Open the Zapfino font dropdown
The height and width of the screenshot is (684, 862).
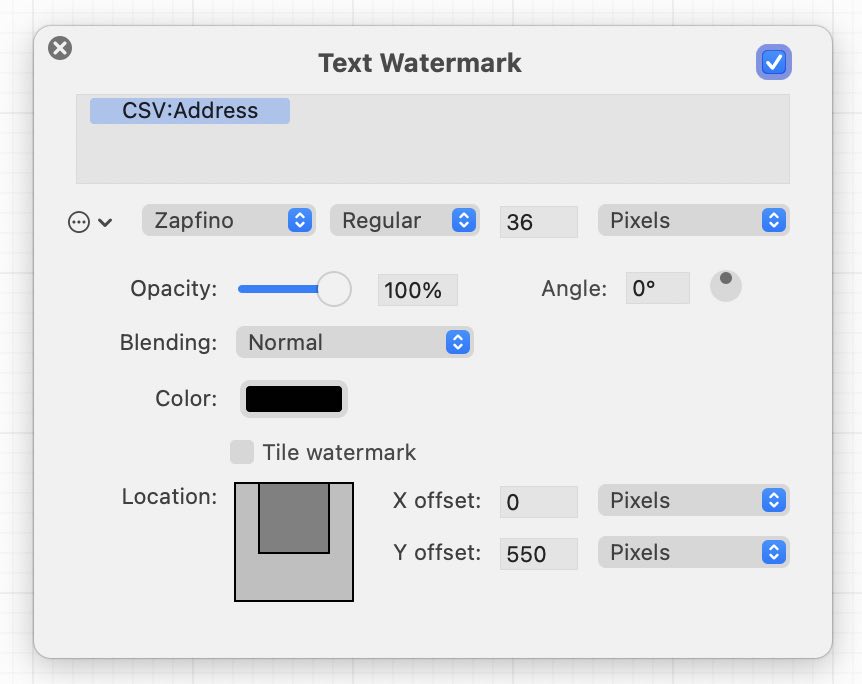[229, 221]
